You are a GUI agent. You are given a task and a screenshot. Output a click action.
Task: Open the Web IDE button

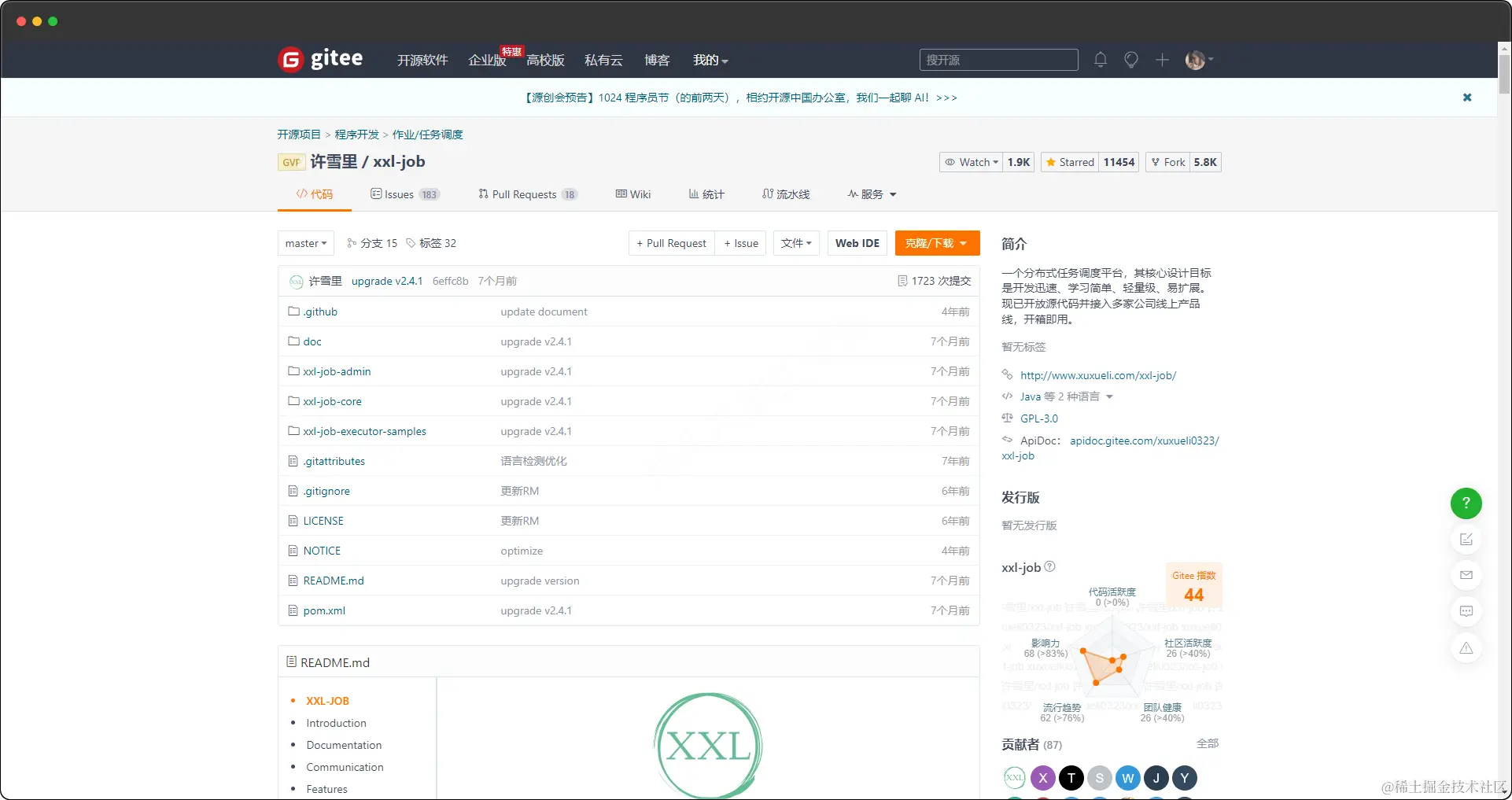857,243
